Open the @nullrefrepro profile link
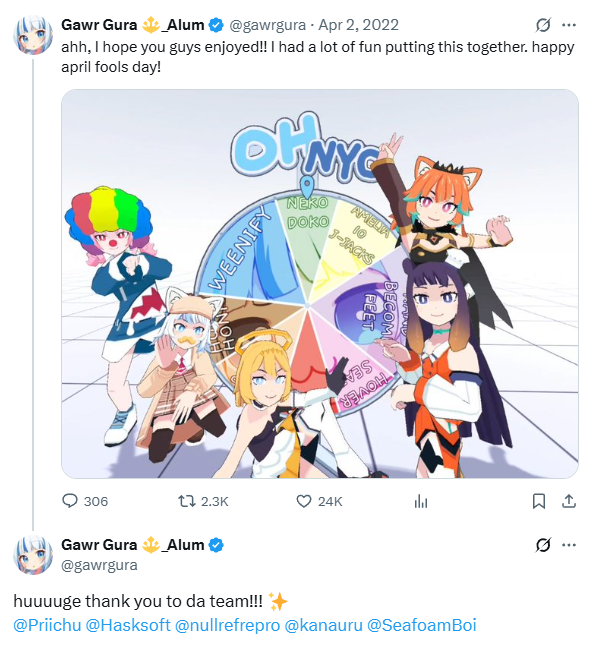 [227, 625]
